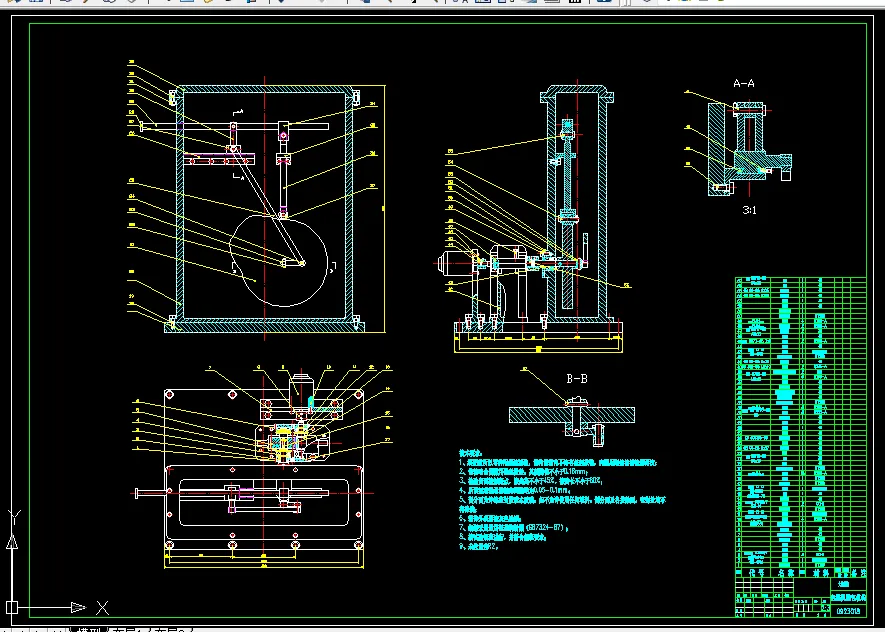Click the 3:1 scale text under section A-A

click(x=750, y=210)
